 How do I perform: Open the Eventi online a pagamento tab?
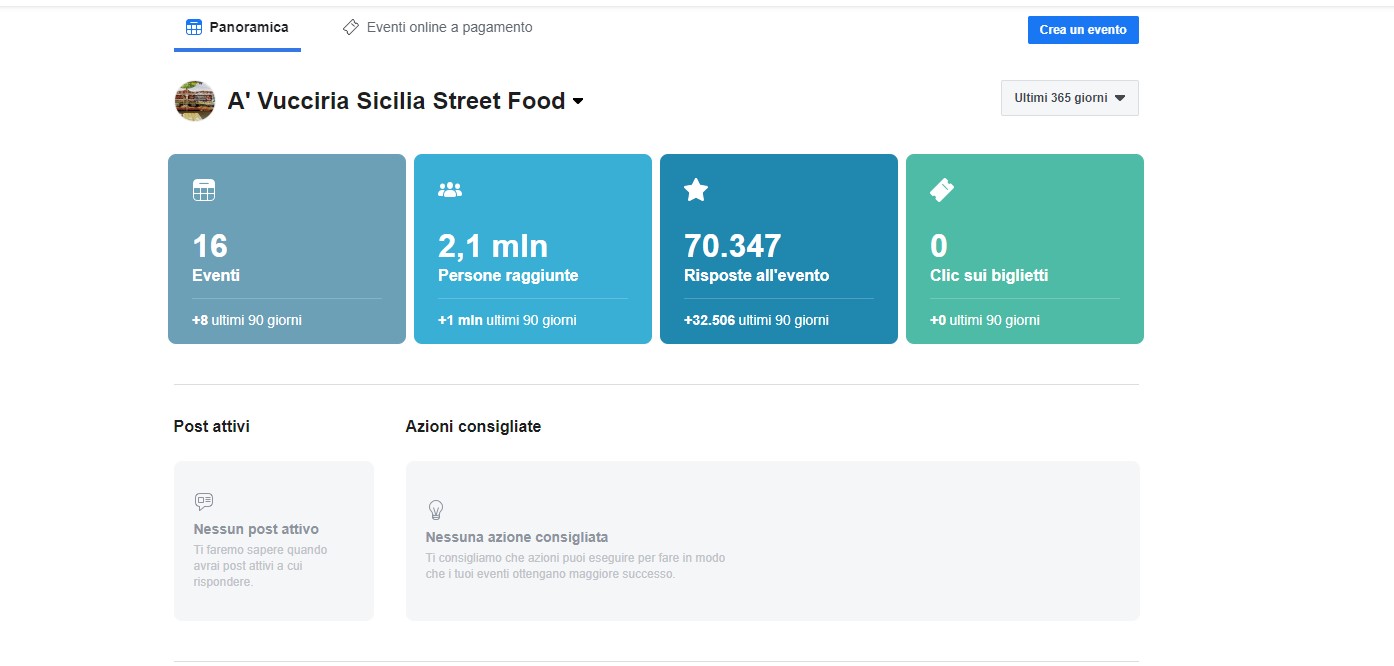437,28
